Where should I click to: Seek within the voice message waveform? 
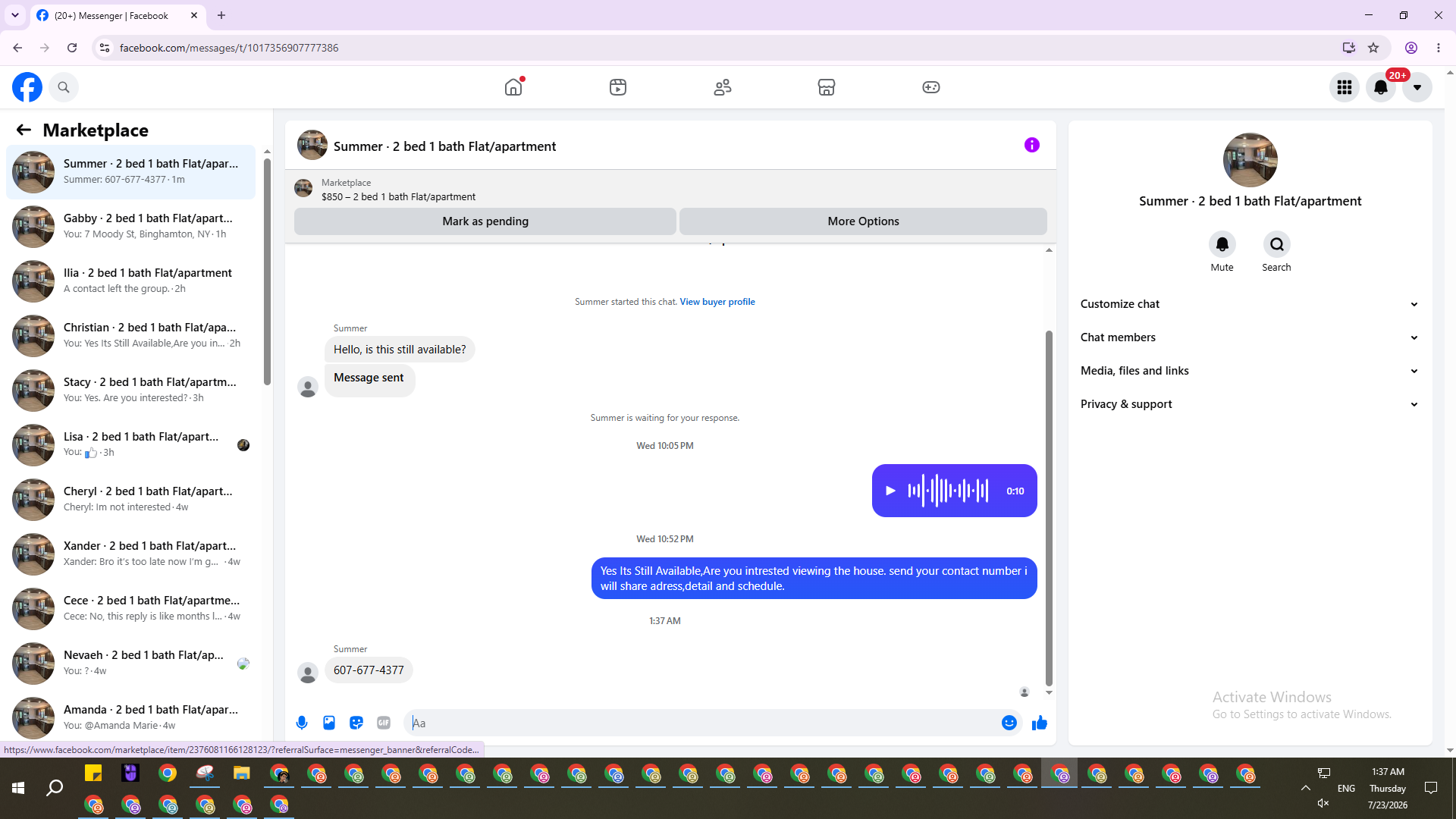tap(949, 491)
